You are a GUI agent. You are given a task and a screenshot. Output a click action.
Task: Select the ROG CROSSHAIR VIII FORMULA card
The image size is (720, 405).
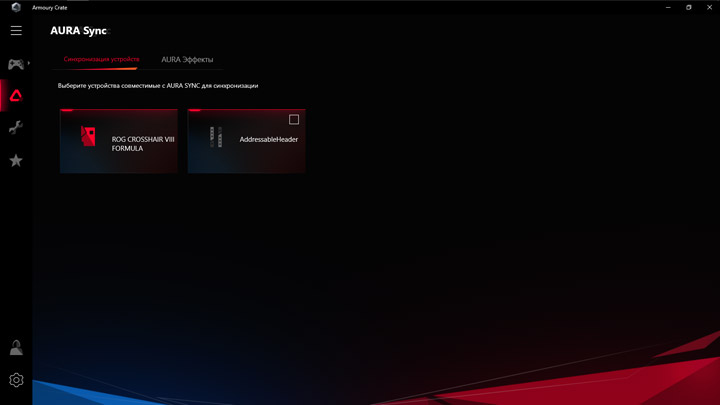point(119,141)
